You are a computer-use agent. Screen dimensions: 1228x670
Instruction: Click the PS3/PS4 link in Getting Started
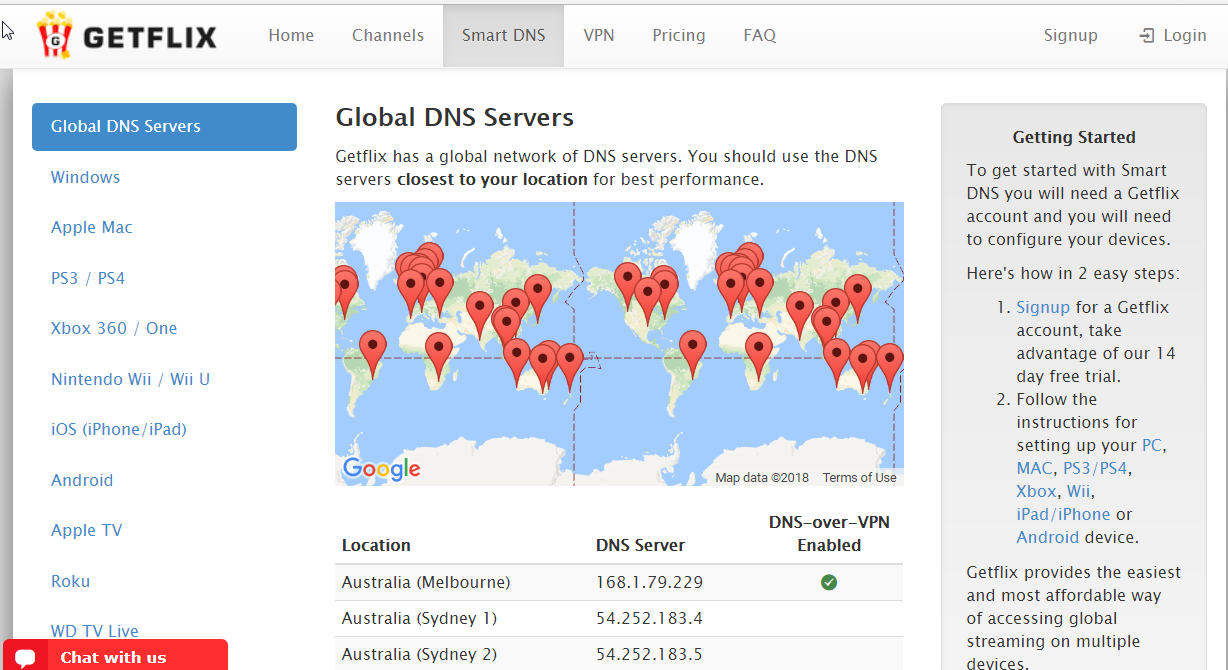pyautogui.click(x=1095, y=468)
